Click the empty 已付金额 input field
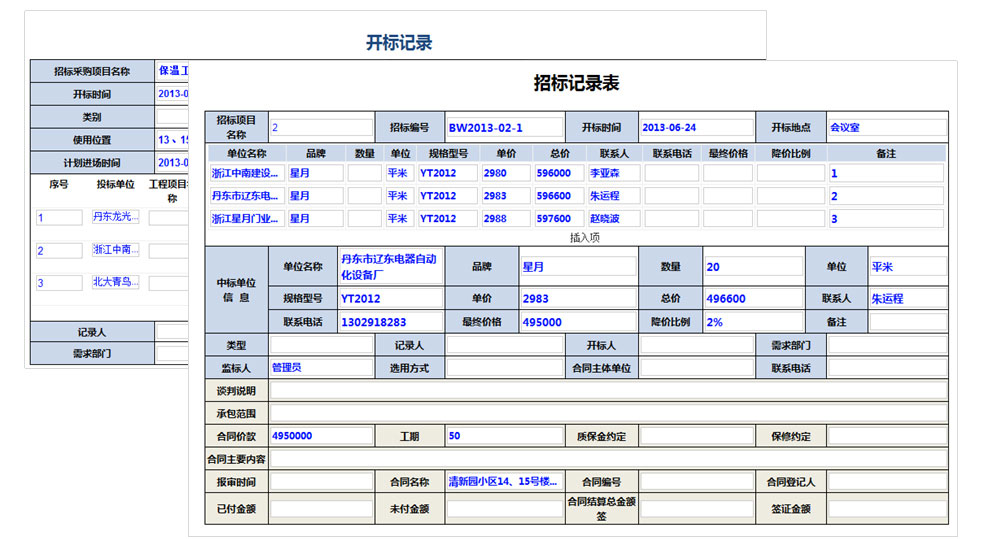1005x539 pixels. point(321,509)
